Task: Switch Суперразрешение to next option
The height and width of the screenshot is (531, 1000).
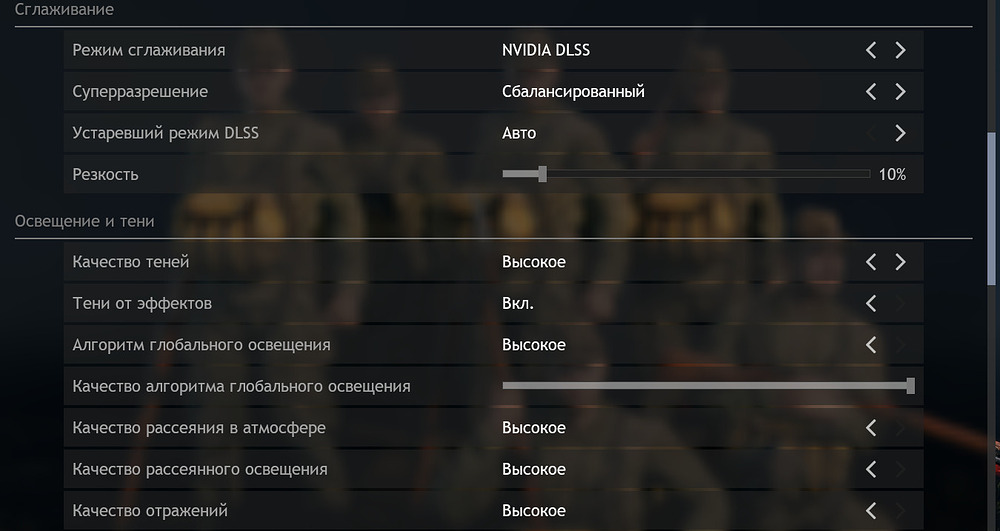Action: tap(900, 92)
